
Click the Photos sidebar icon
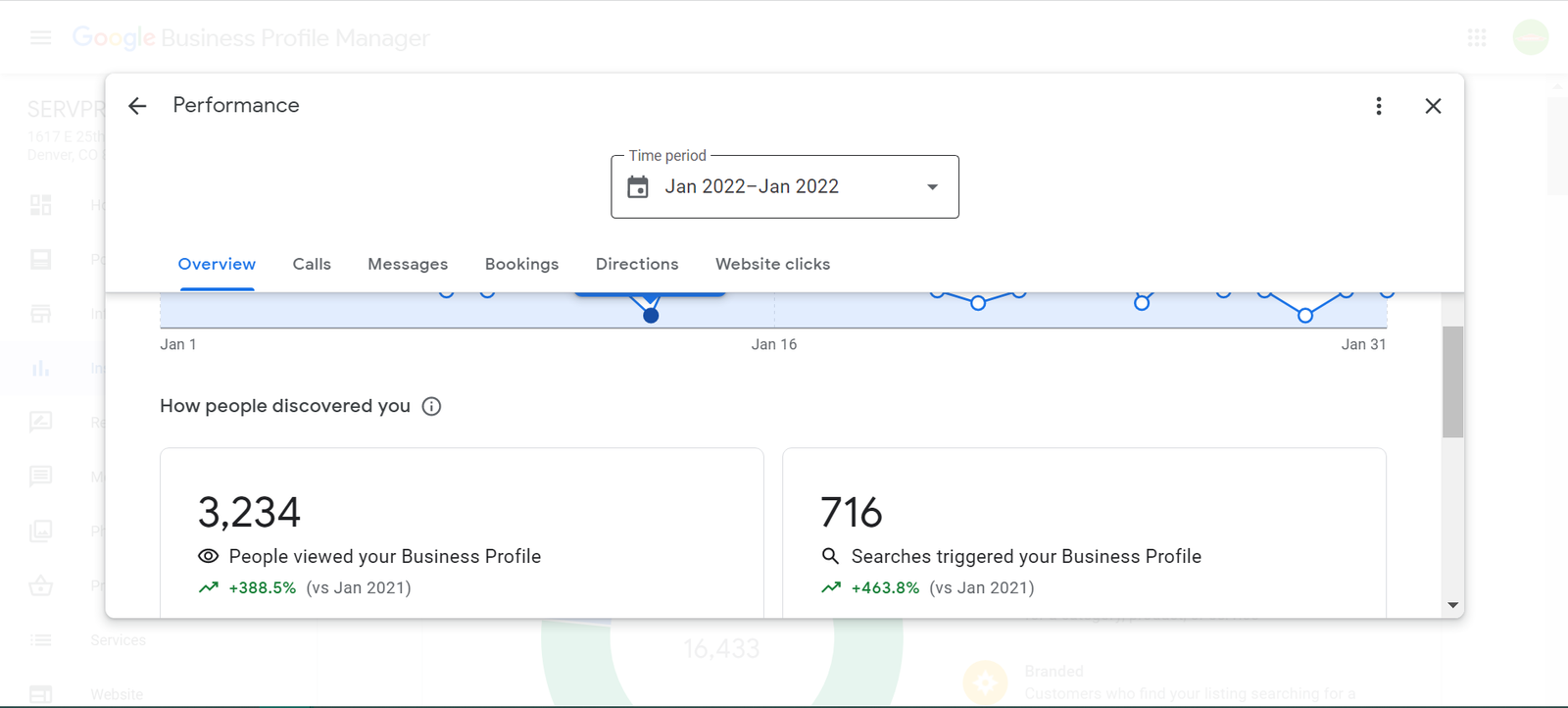(x=40, y=531)
